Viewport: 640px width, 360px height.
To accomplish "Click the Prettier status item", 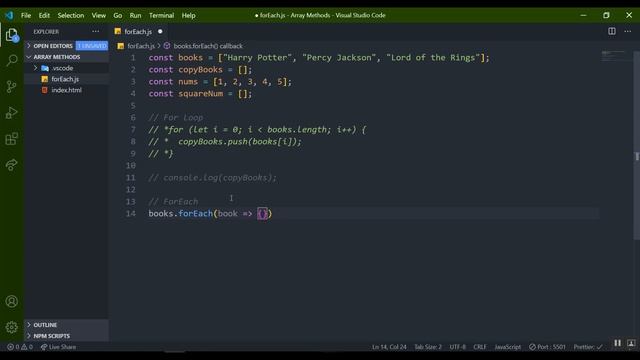I will click(x=588, y=347).
